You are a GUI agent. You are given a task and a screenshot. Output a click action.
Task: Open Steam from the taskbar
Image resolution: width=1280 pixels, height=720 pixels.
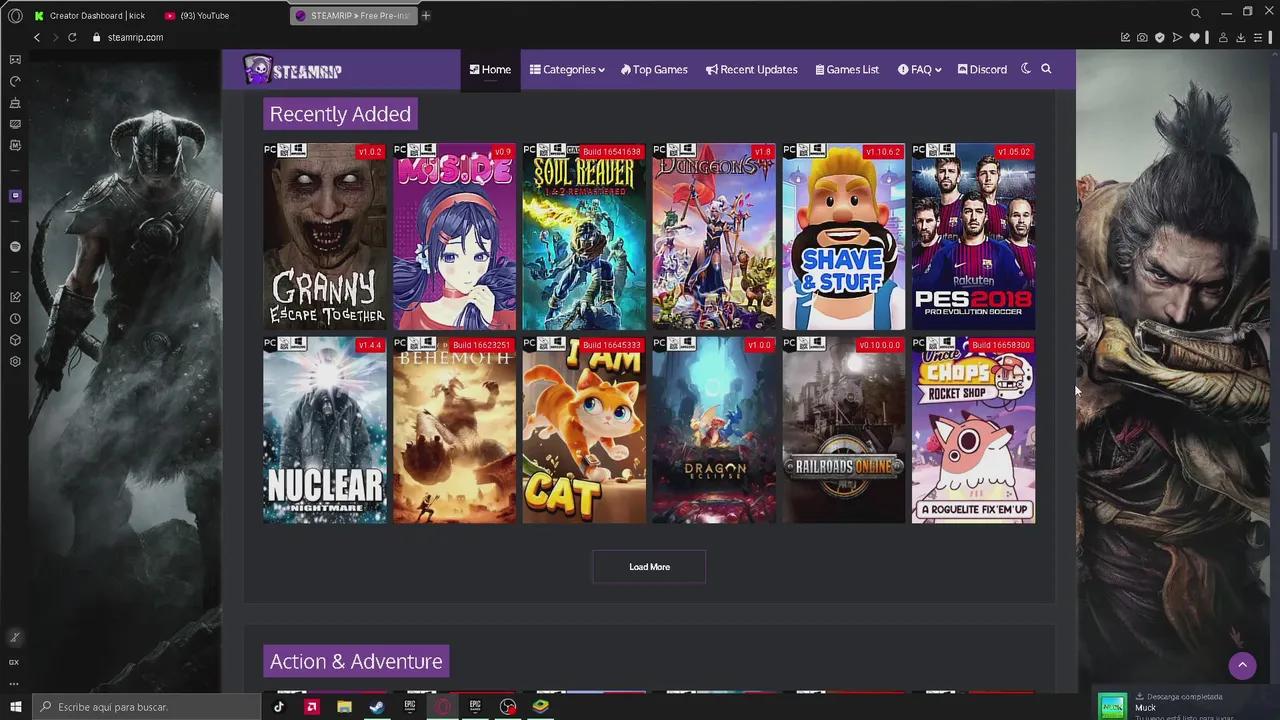pos(377,706)
